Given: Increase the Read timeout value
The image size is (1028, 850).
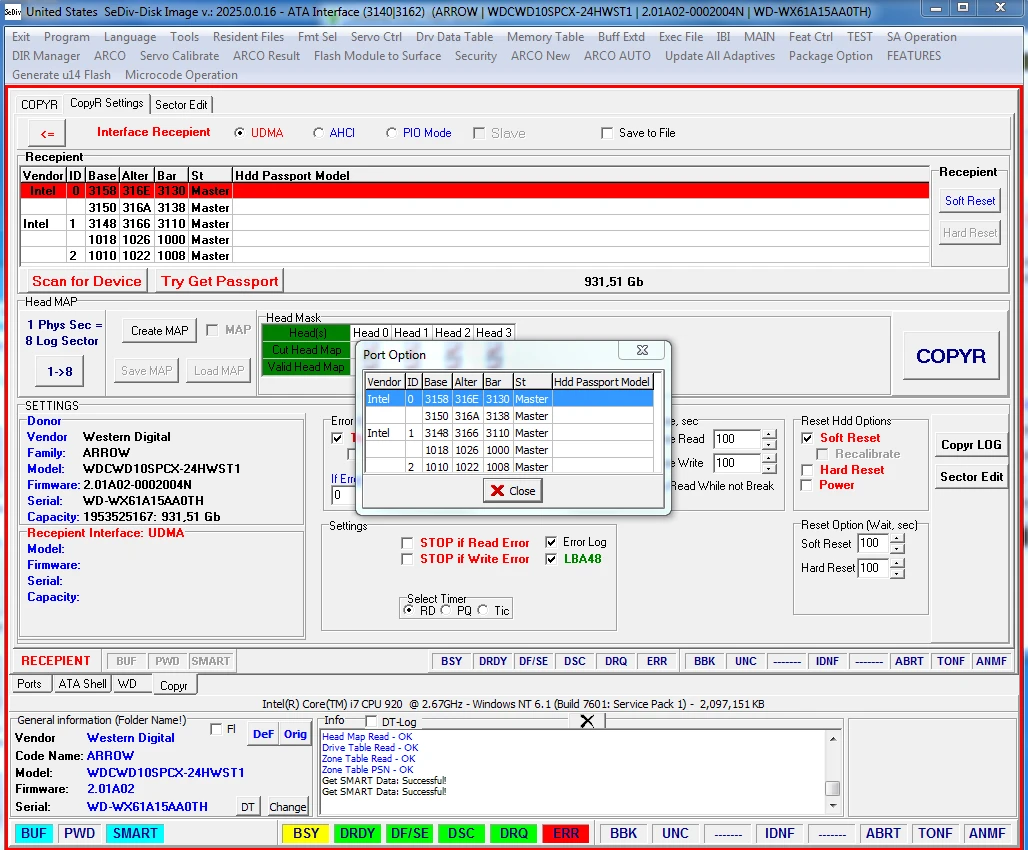Looking at the screenshot, I should click(x=769, y=434).
